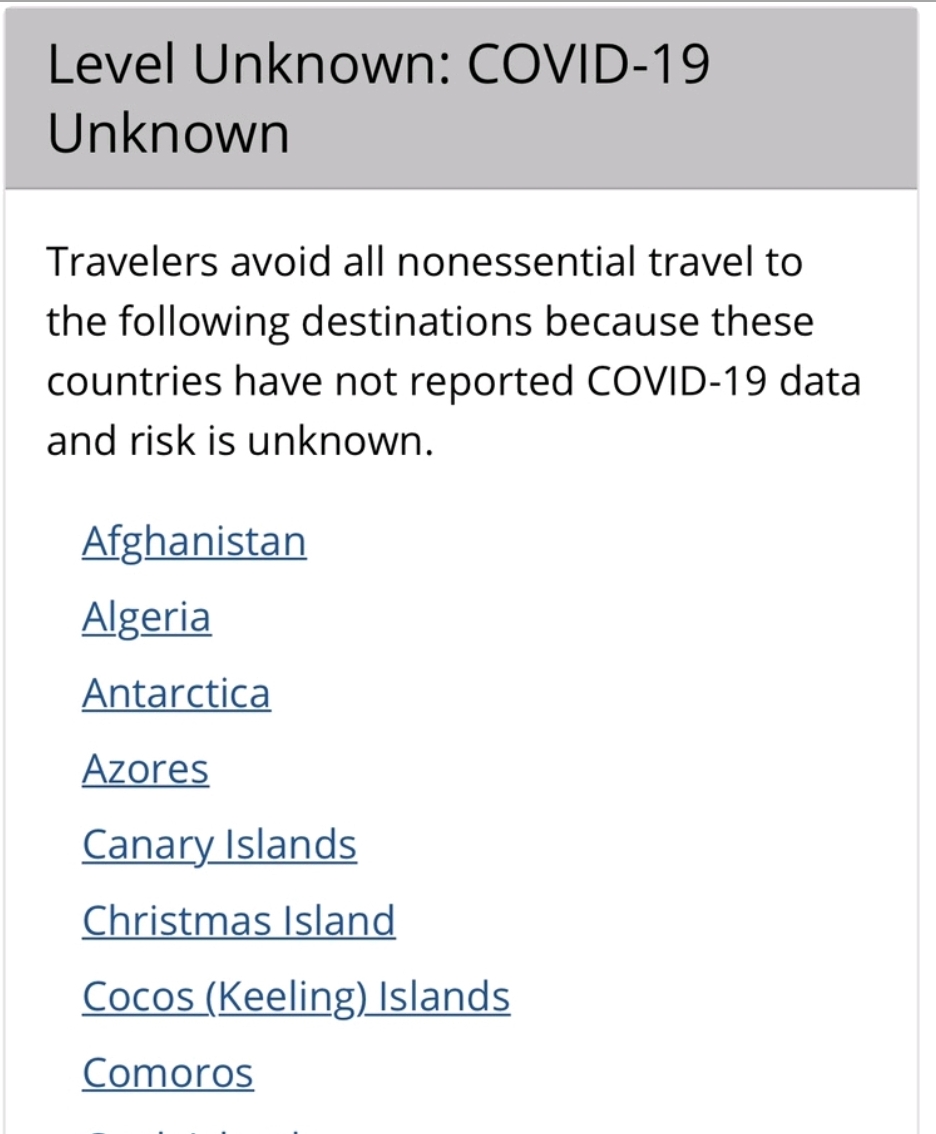
Task: Go to the Antarctica travel page
Action: pyautogui.click(x=176, y=693)
